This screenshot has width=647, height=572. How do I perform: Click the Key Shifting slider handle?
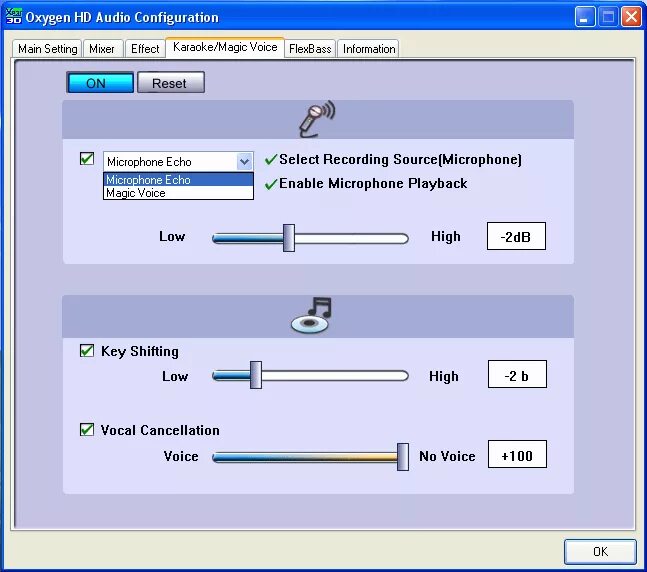click(x=256, y=375)
